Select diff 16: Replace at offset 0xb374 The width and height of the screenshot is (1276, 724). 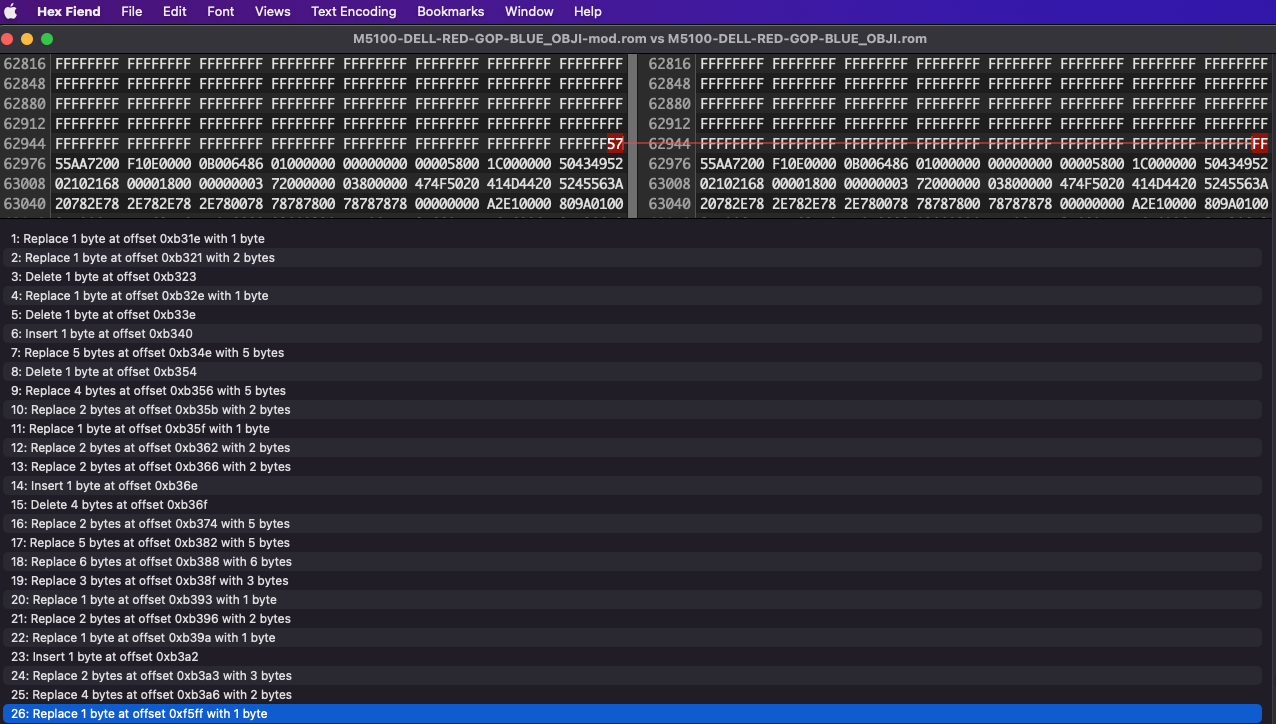[x=632, y=524]
